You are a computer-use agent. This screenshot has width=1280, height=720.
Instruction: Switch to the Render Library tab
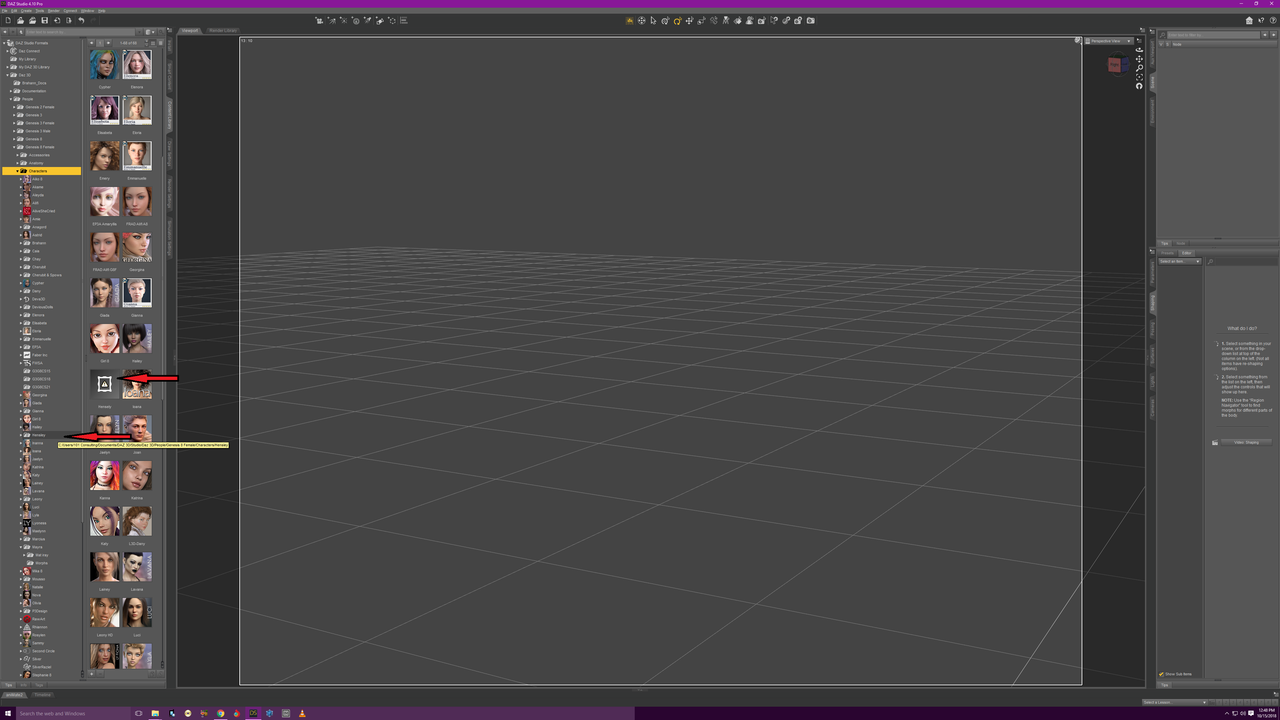pos(223,30)
